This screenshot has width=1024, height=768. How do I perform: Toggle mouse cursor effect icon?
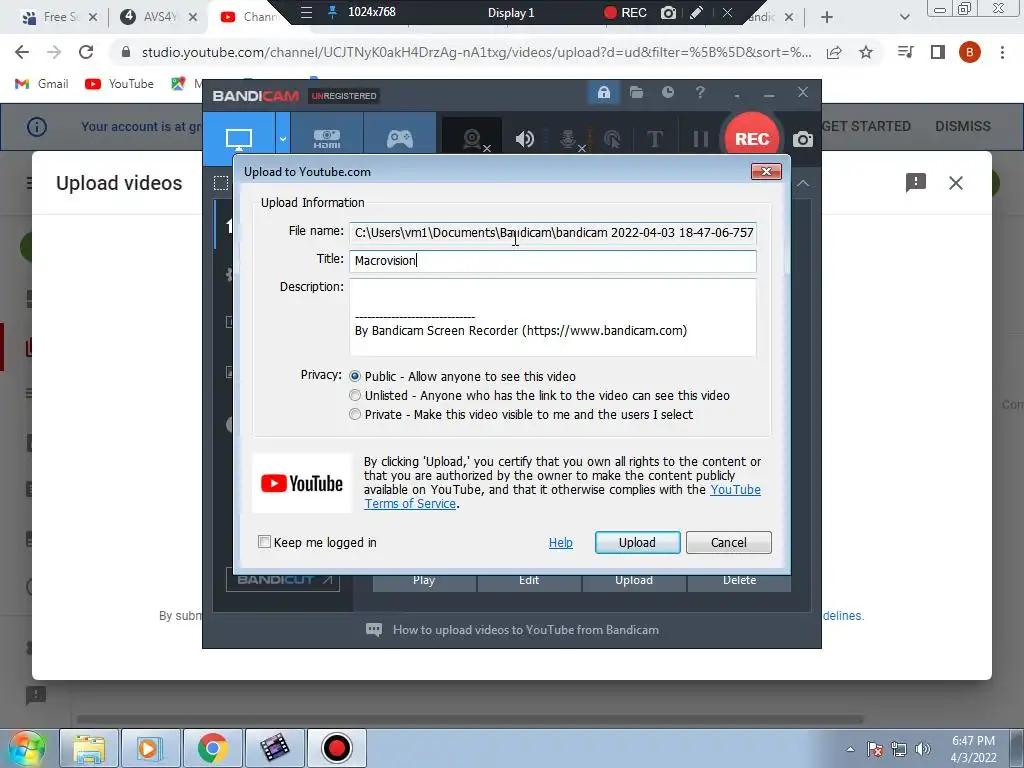tap(612, 138)
